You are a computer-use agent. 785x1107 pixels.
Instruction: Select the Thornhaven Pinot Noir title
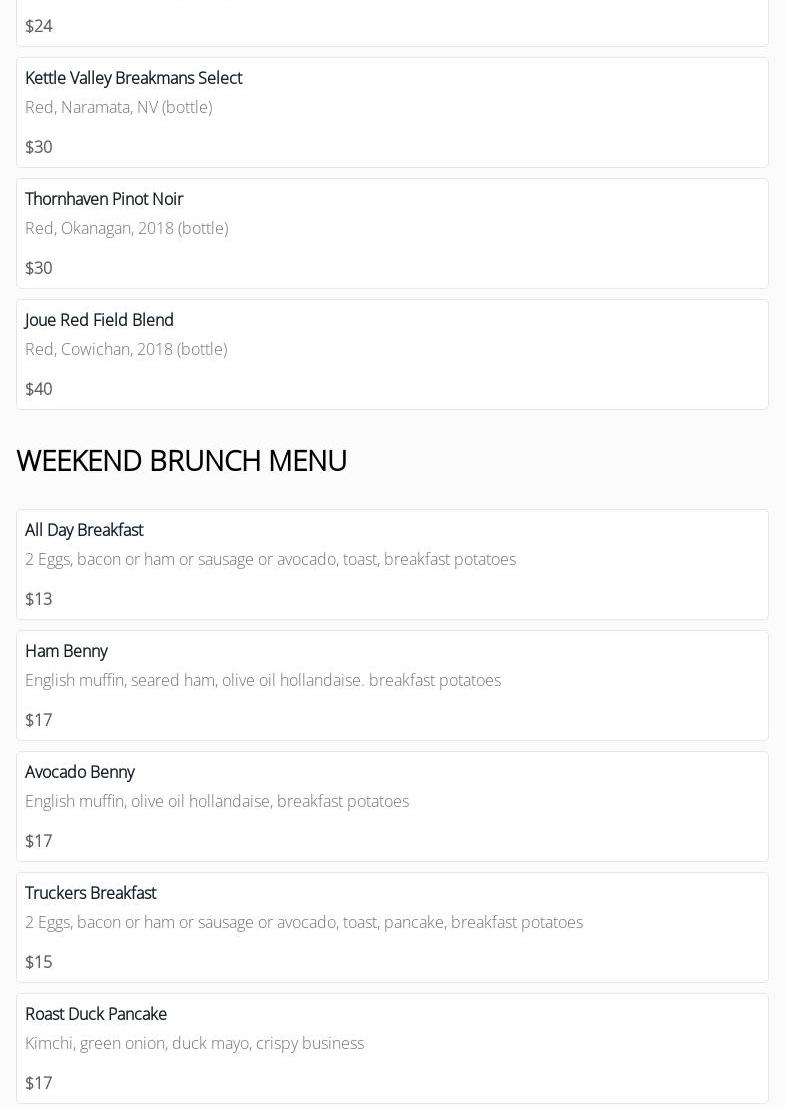[104, 199]
